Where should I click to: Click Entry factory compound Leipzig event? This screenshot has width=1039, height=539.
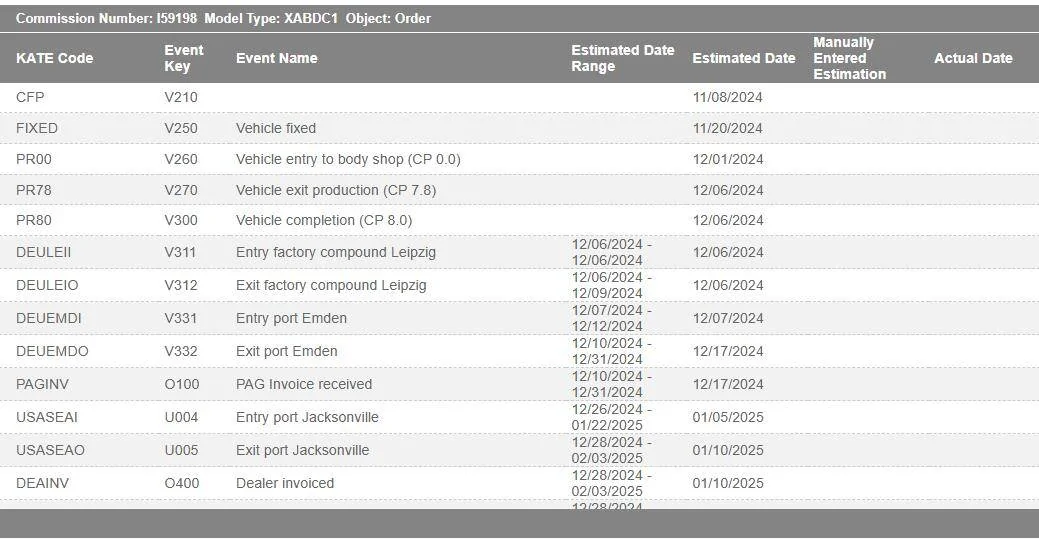(x=335, y=252)
